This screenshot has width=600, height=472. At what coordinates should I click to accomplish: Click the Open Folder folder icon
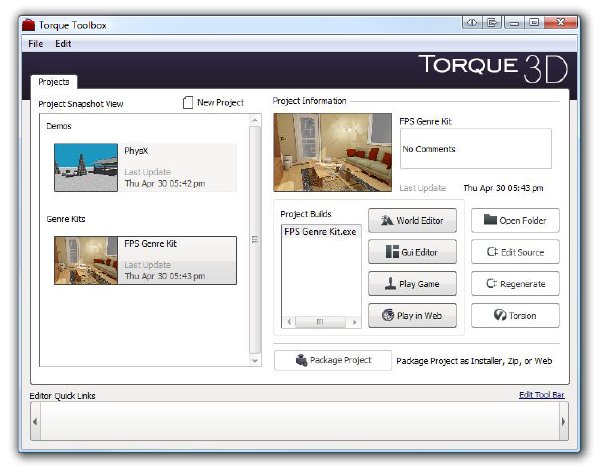[490, 219]
